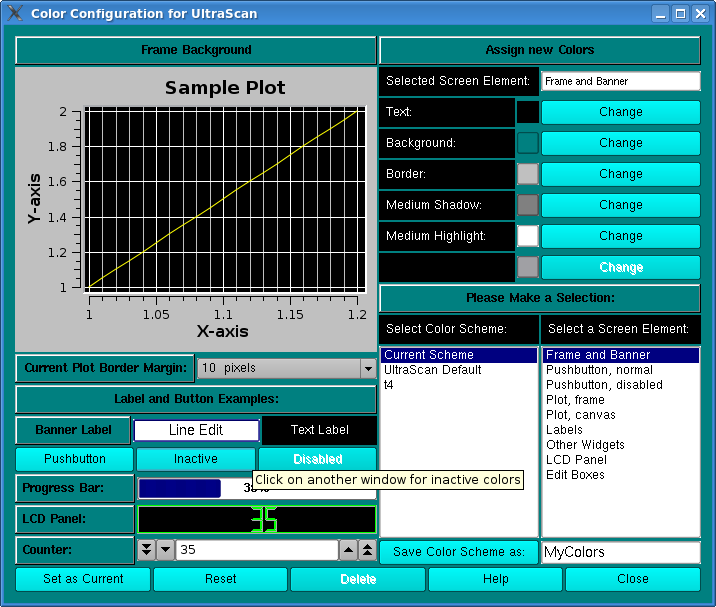Click the Set as Current button

83,579
